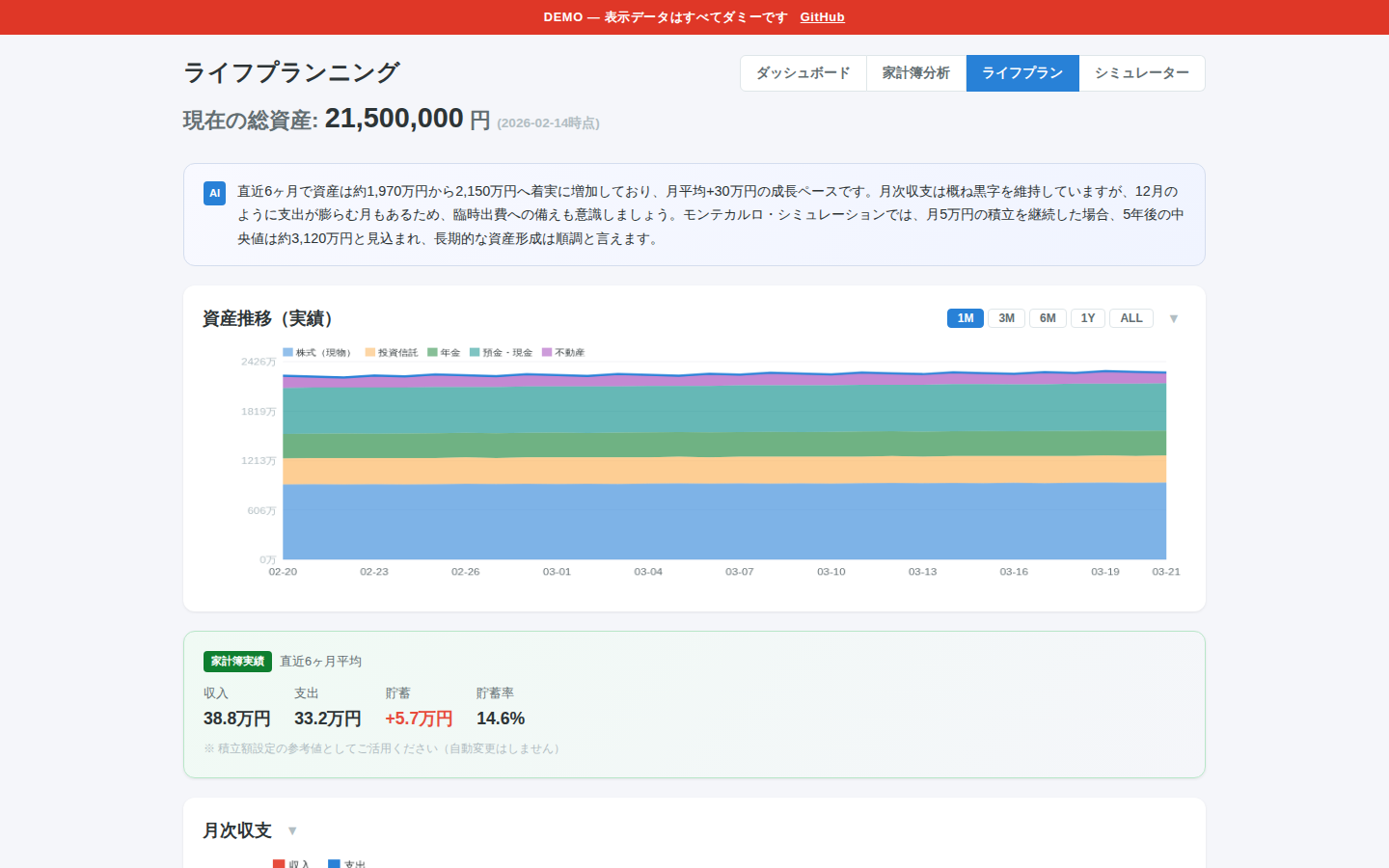Click the 1213万 y-axis label

[259, 461]
